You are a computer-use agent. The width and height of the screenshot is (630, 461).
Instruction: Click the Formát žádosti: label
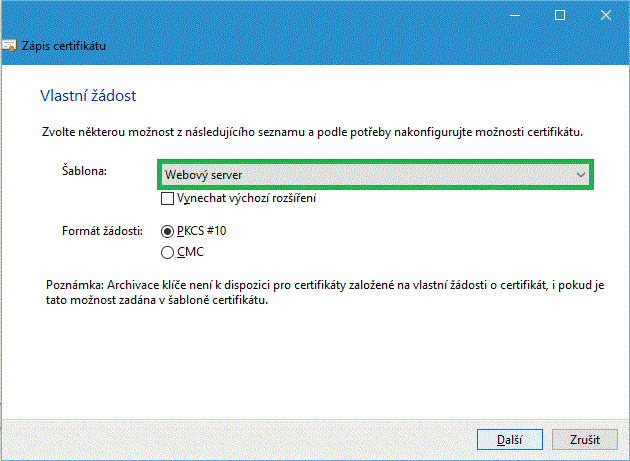tap(103, 231)
